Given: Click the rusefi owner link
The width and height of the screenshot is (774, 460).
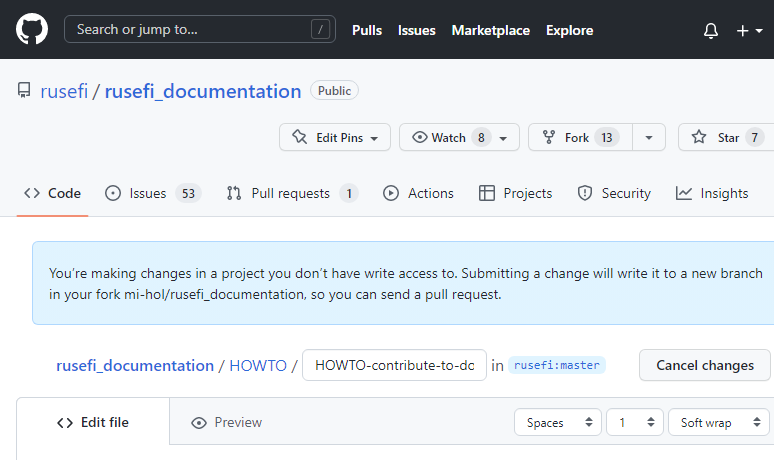Looking at the screenshot, I should pos(64,91).
